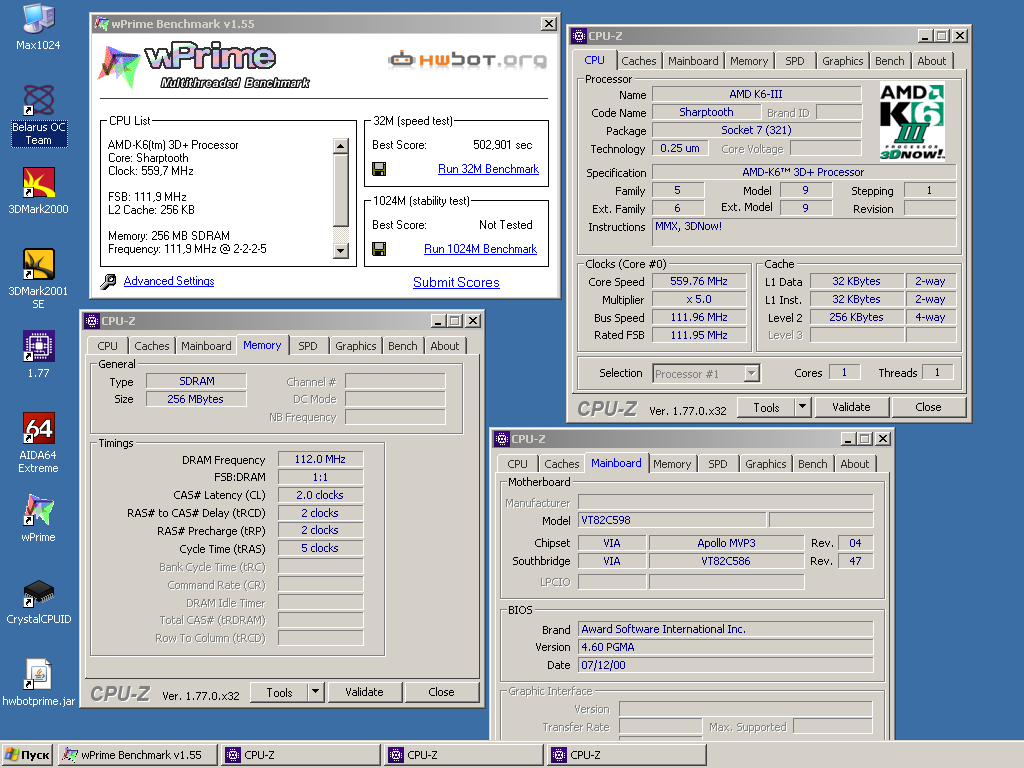Click the hwbot.org logo in wPrime
The image size is (1024, 768).
point(467,60)
